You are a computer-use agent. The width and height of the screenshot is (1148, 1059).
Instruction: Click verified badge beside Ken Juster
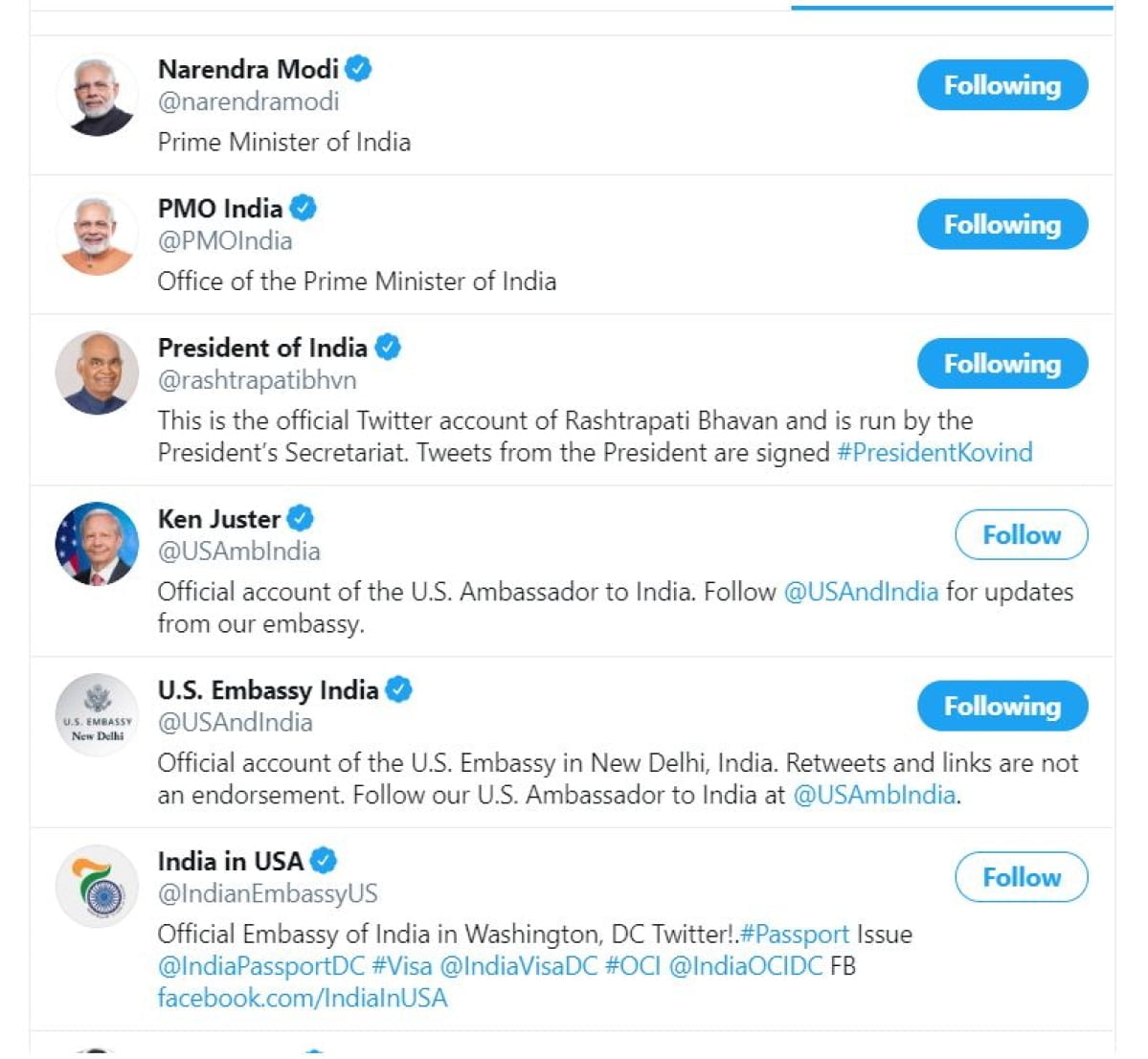click(301, 518)
